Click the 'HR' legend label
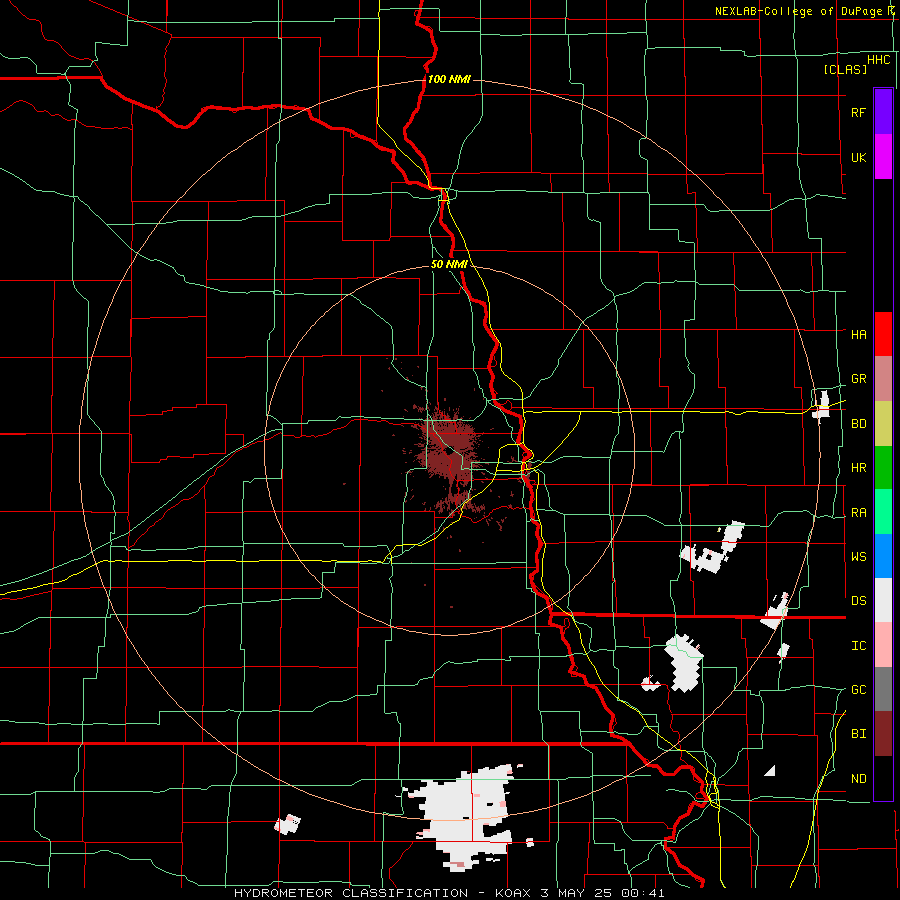Screen dimensions: 900x900 pos(858,468)
